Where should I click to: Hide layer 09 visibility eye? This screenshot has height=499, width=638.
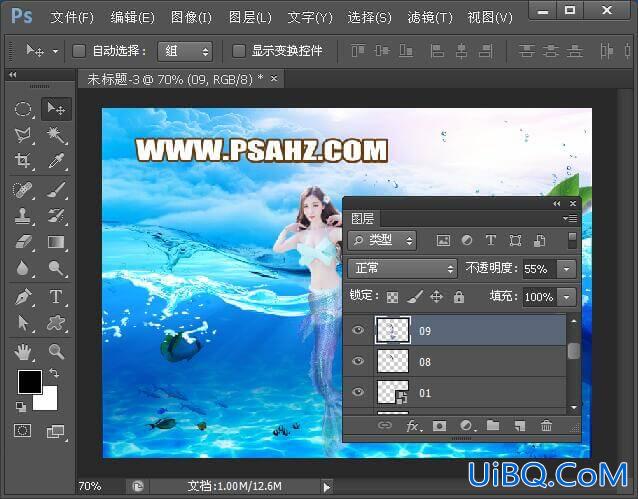click(358, 330)
